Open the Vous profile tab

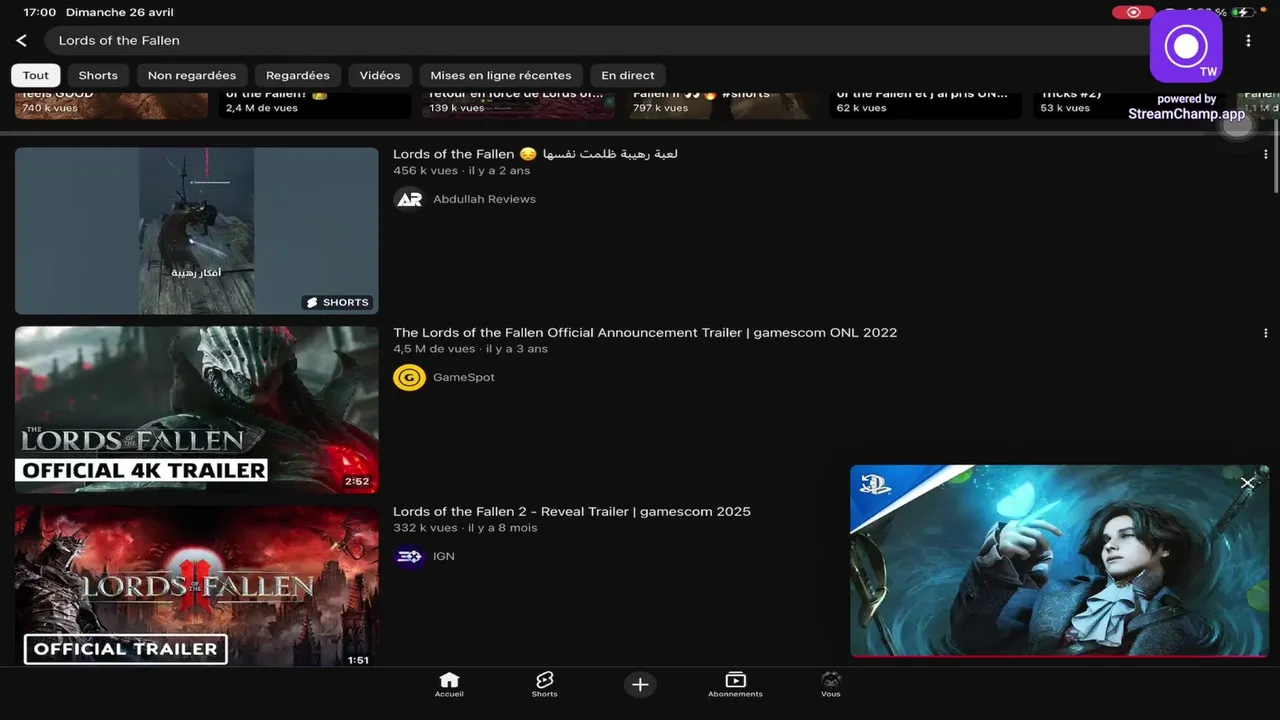[x=831, y=684]
